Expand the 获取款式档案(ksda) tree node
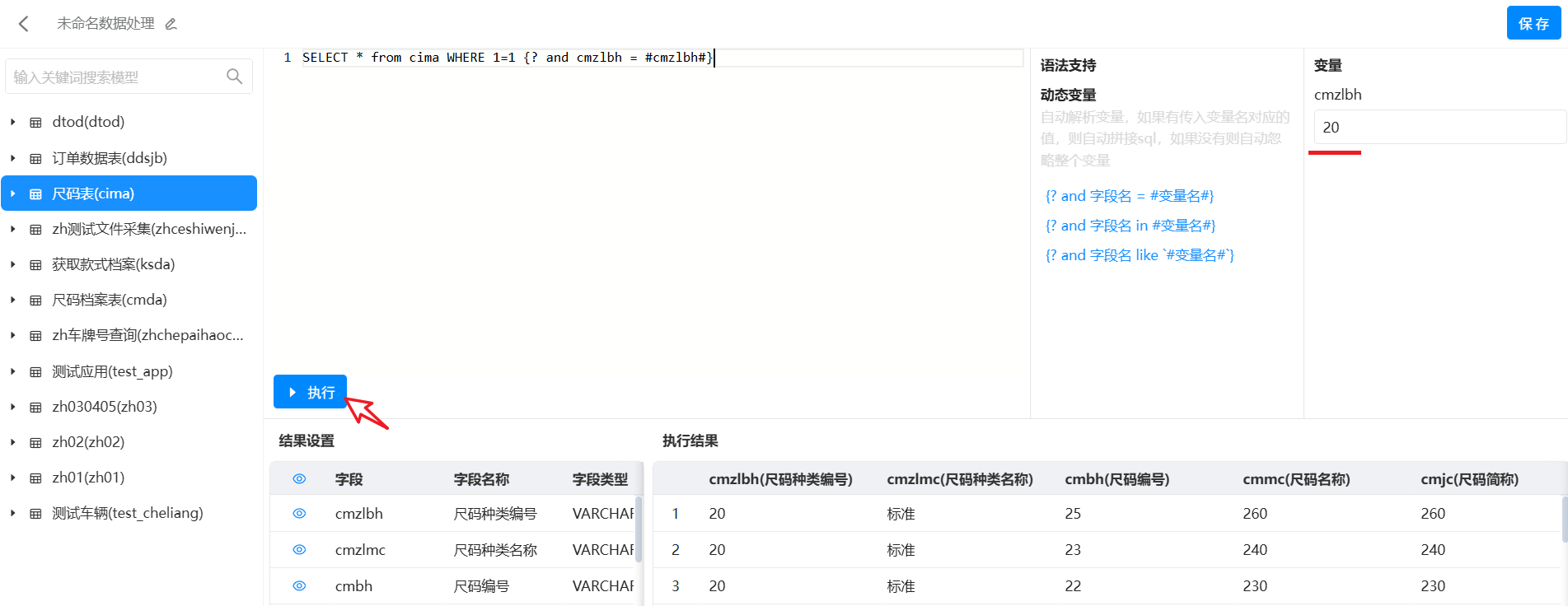1568x606 pixels. tap(13, 265)
